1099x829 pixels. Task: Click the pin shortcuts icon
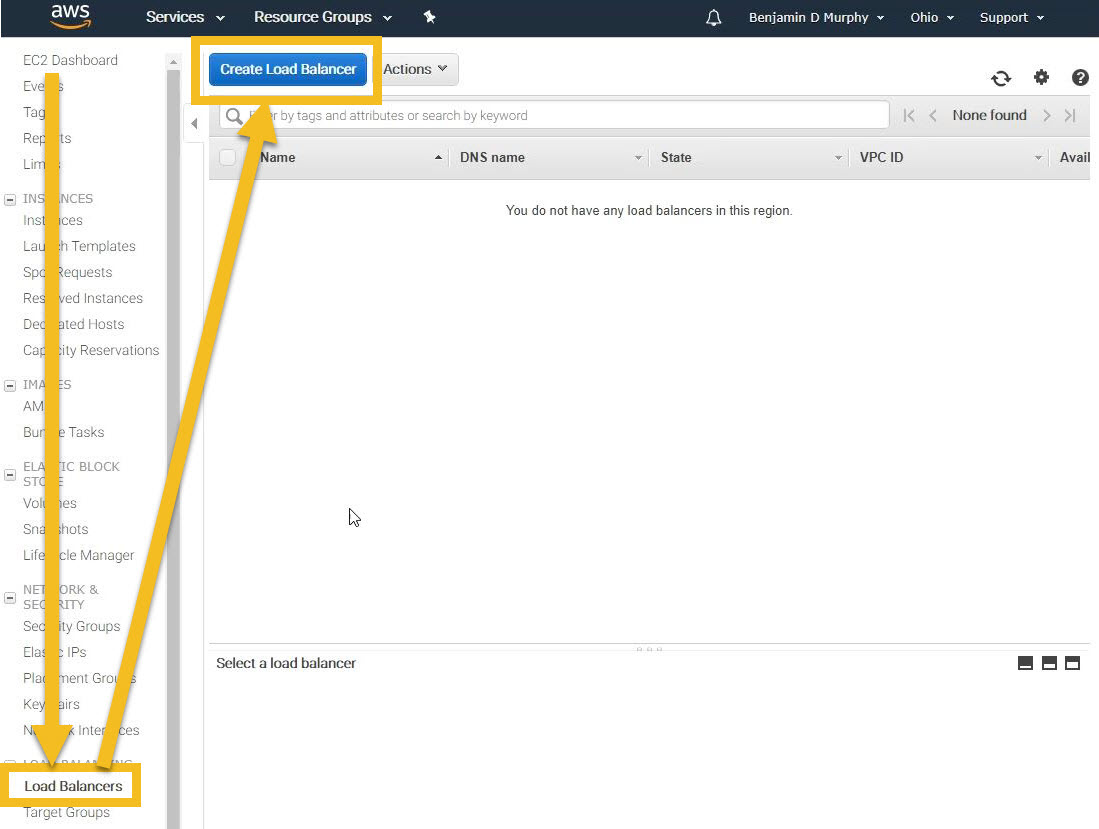point(430,17)
